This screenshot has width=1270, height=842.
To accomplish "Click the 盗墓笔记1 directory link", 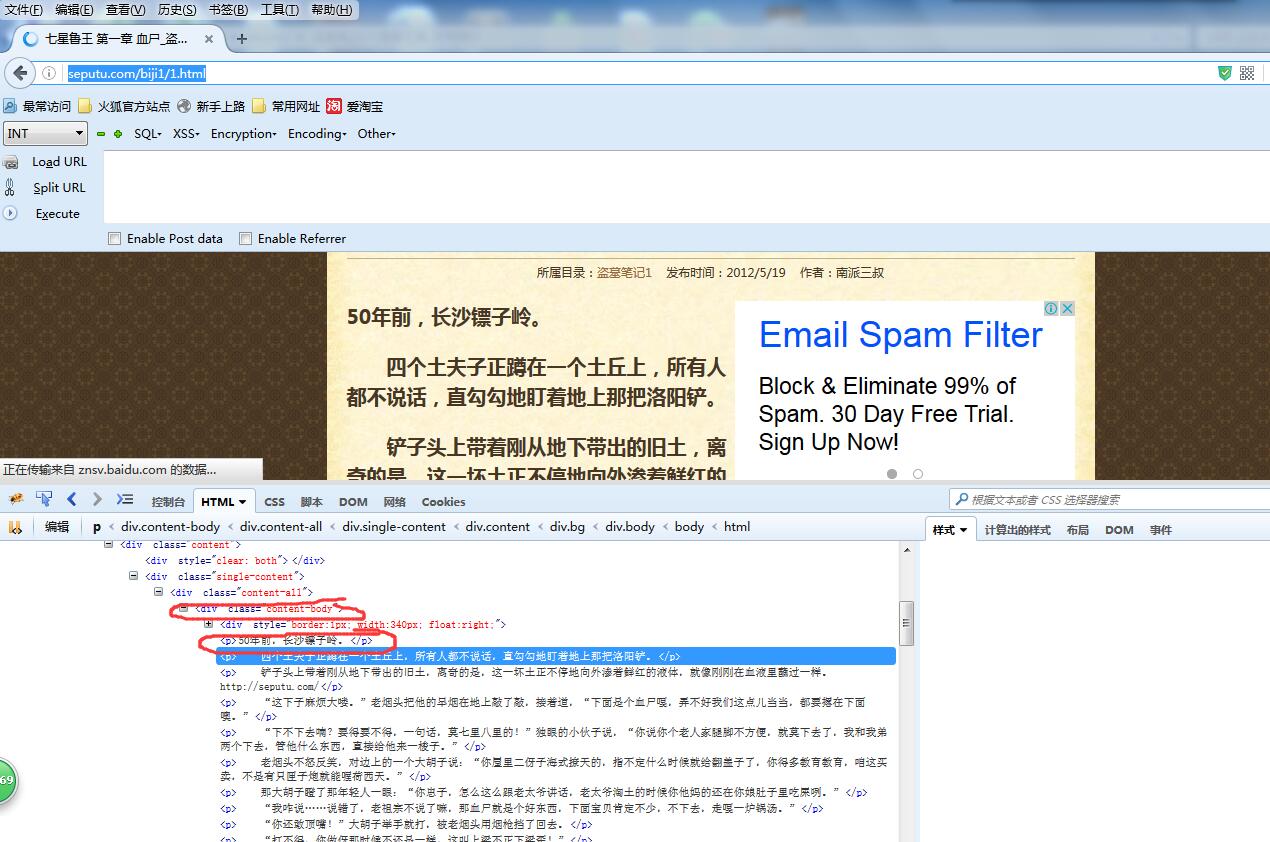I will tap(624, 272).
